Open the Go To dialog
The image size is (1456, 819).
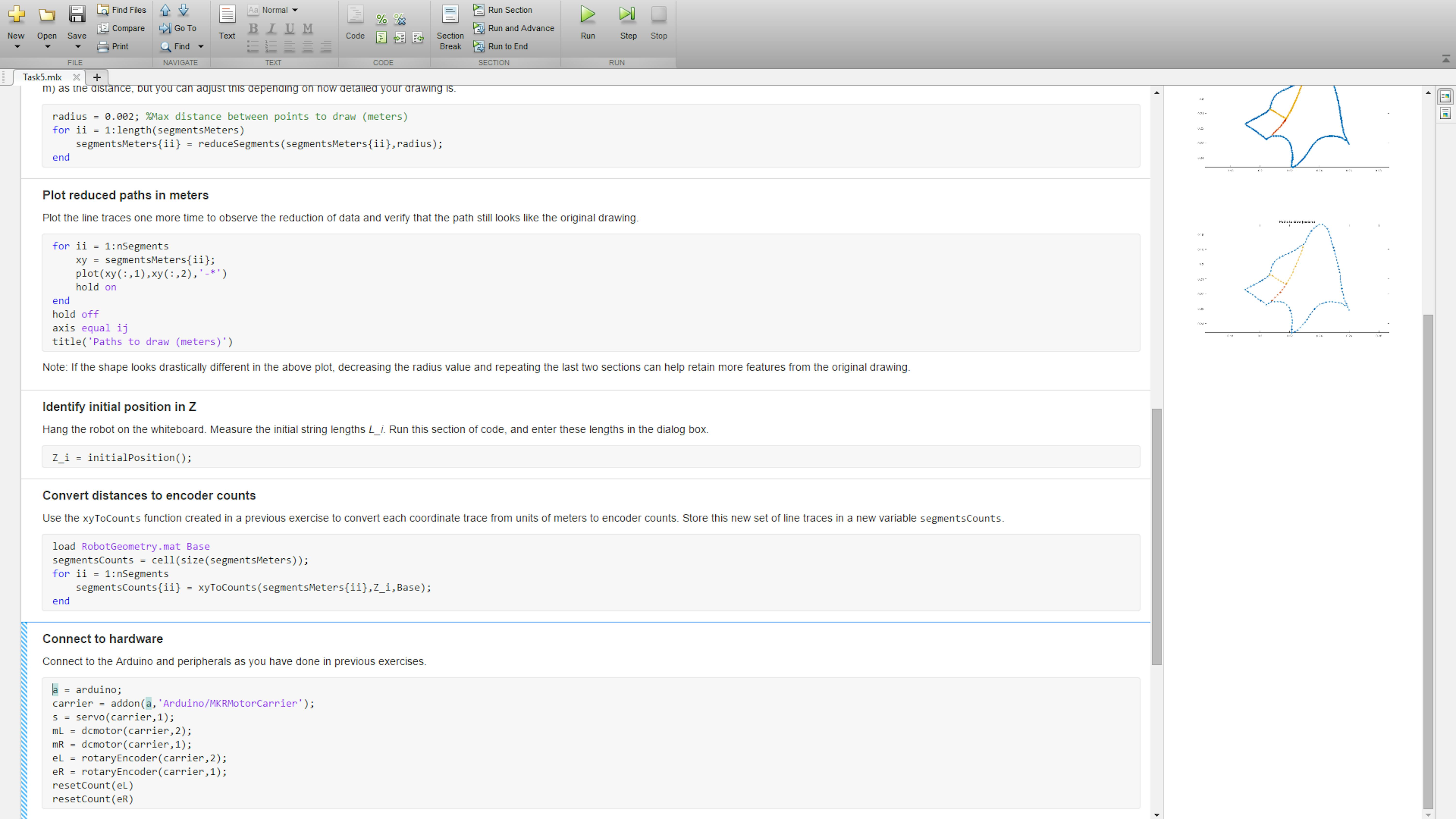[178, 28]
